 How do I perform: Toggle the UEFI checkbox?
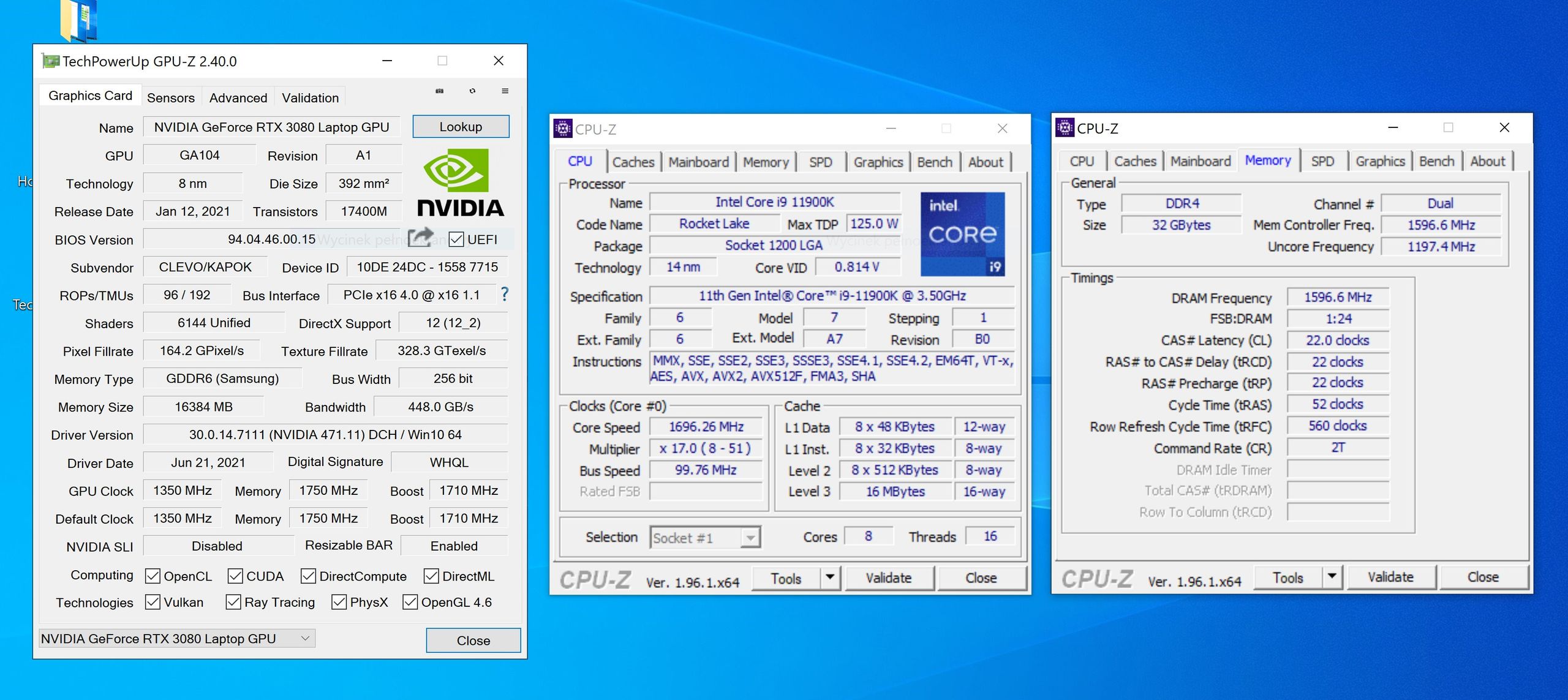point(456,239)
